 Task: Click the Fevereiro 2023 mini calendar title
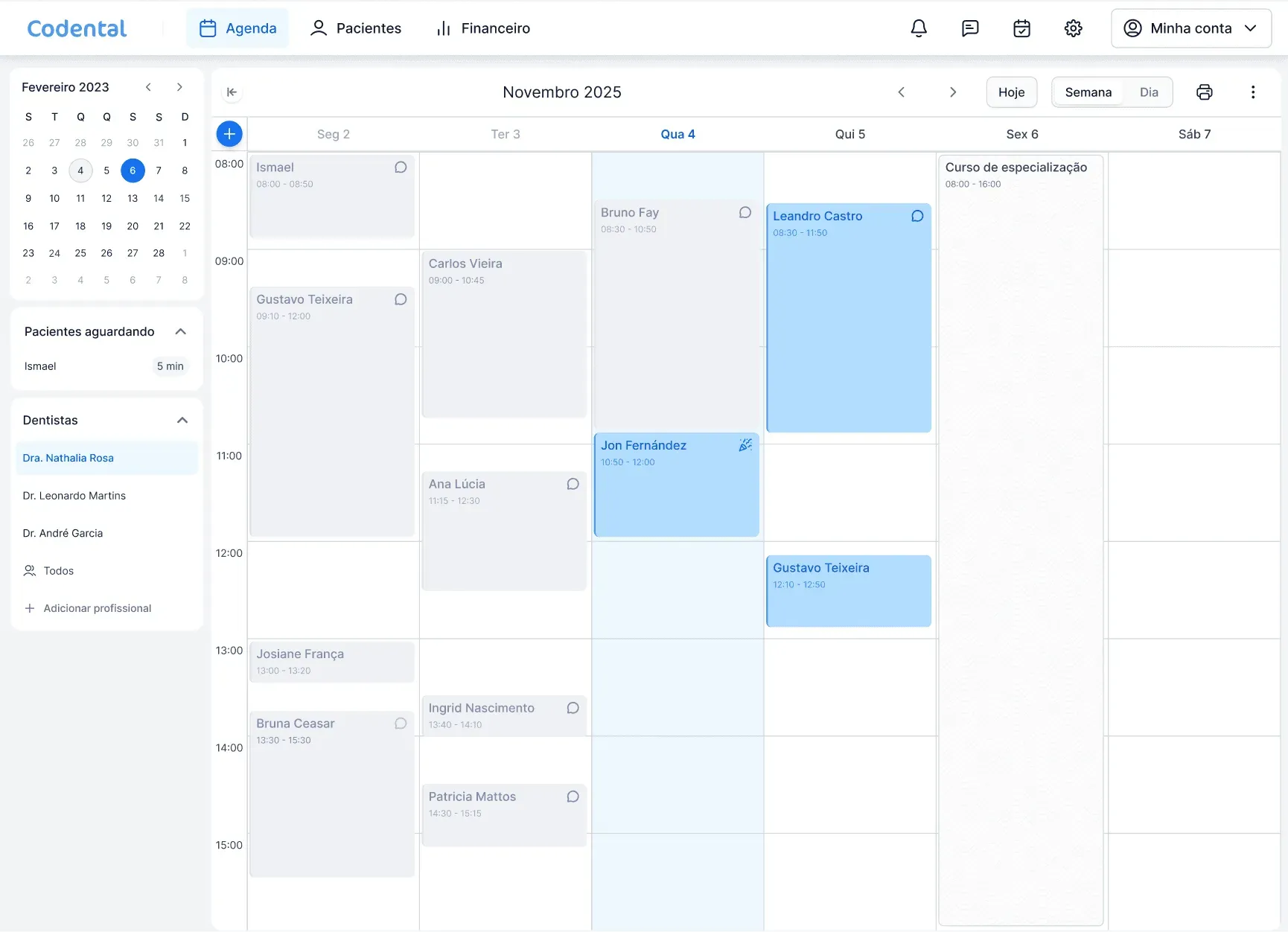(x=66, y=87)
